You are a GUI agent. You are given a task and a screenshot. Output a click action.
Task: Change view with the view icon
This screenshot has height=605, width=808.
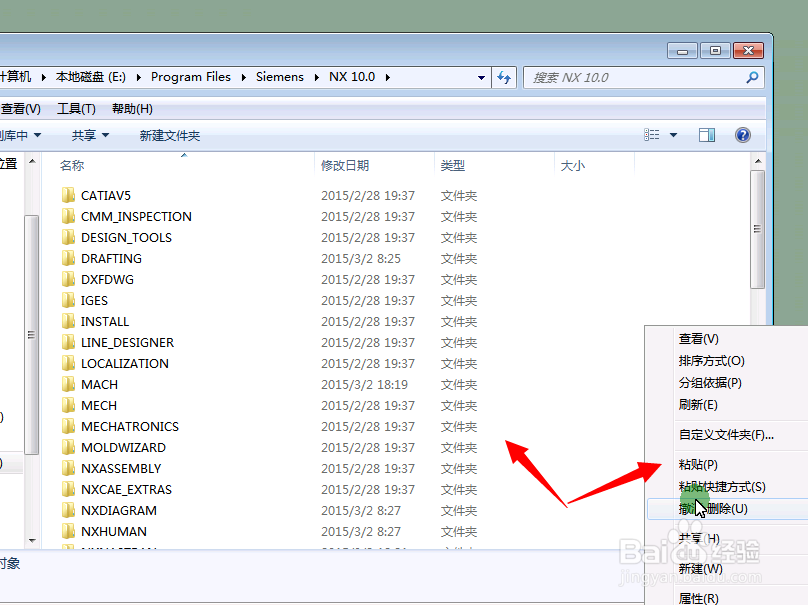point(652,135)
